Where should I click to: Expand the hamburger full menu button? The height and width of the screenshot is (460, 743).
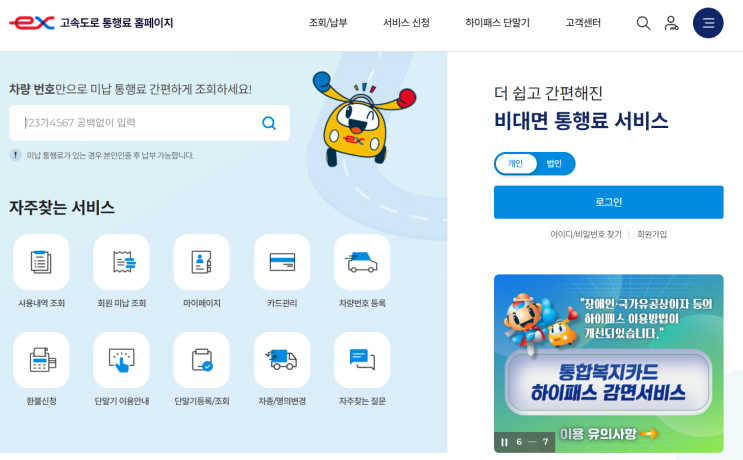pos(708,23)
